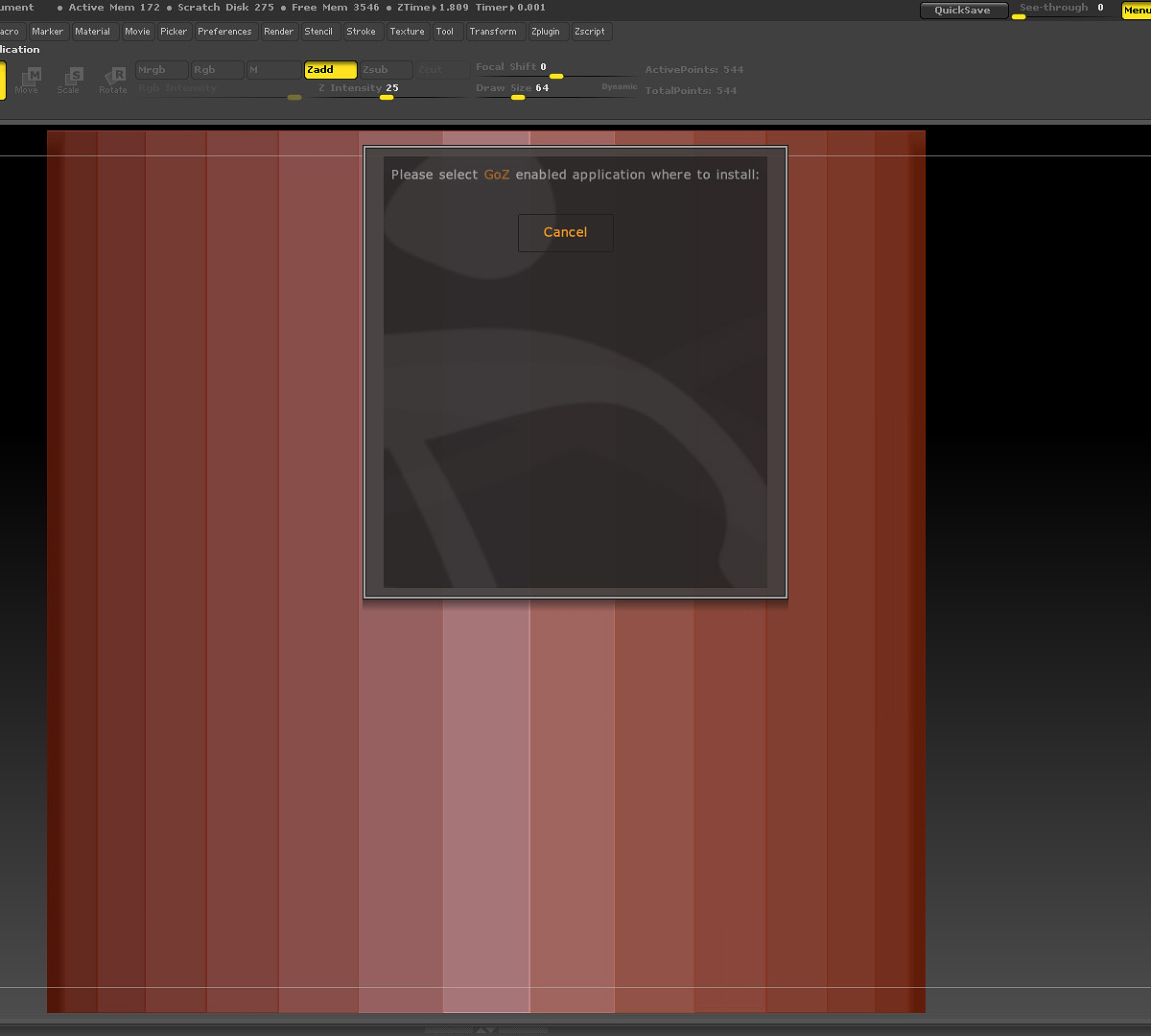Click the orange GoZ word in dialog

pyautogui.click(x=497, y=175)
